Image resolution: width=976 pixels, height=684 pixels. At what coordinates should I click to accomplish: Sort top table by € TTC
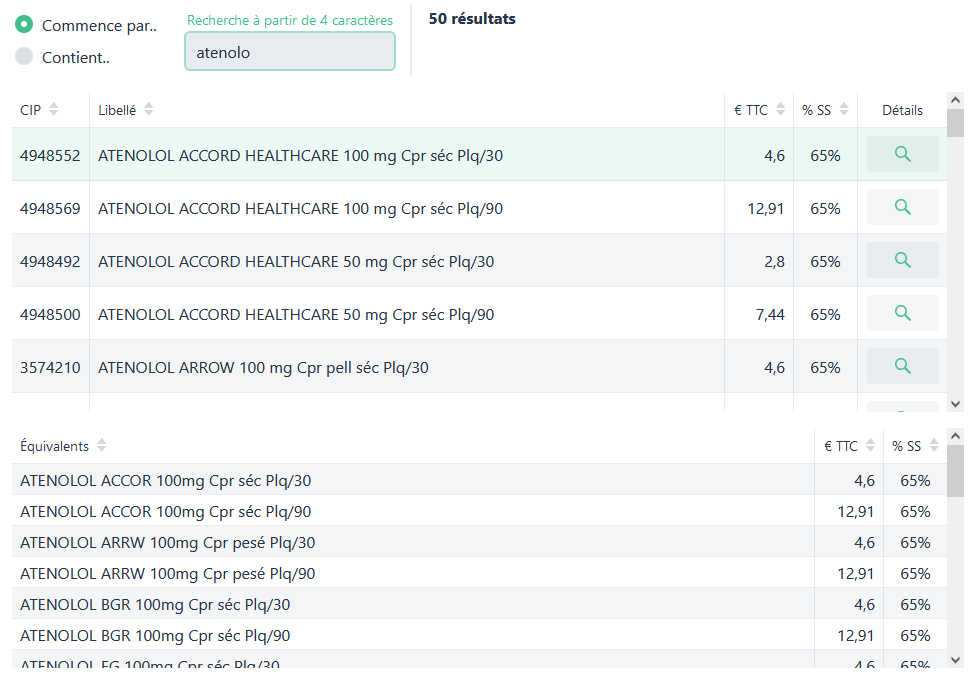pyautogui.click(x=781, y=110)
